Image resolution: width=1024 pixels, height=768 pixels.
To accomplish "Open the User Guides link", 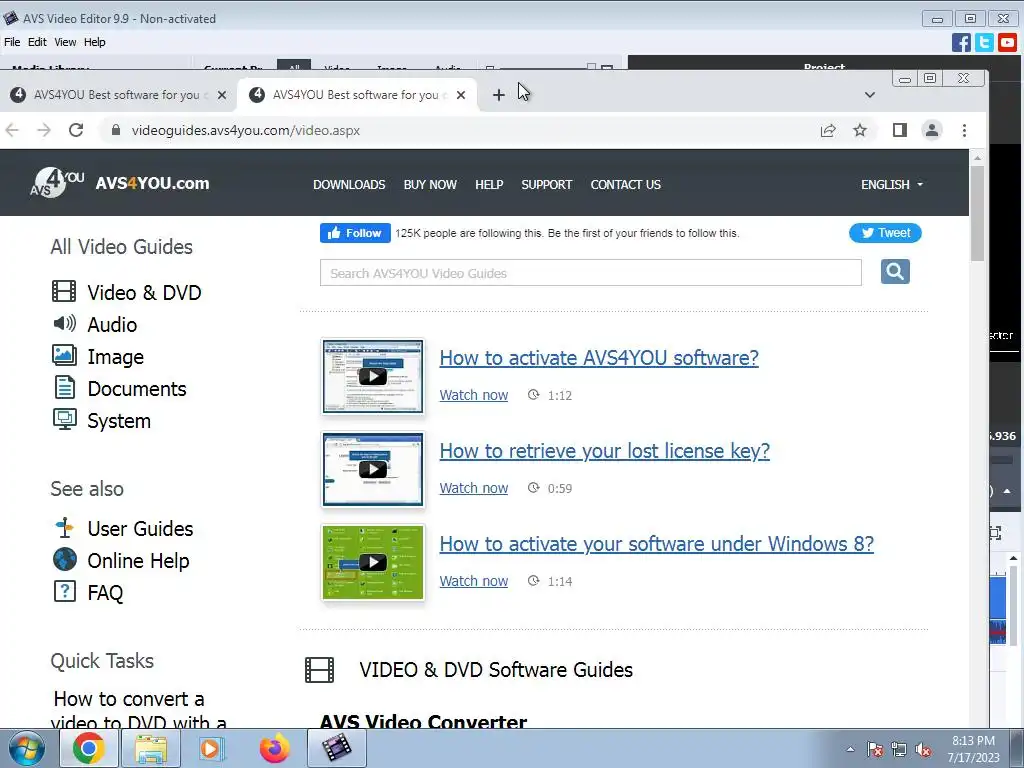I will [140, 528].
